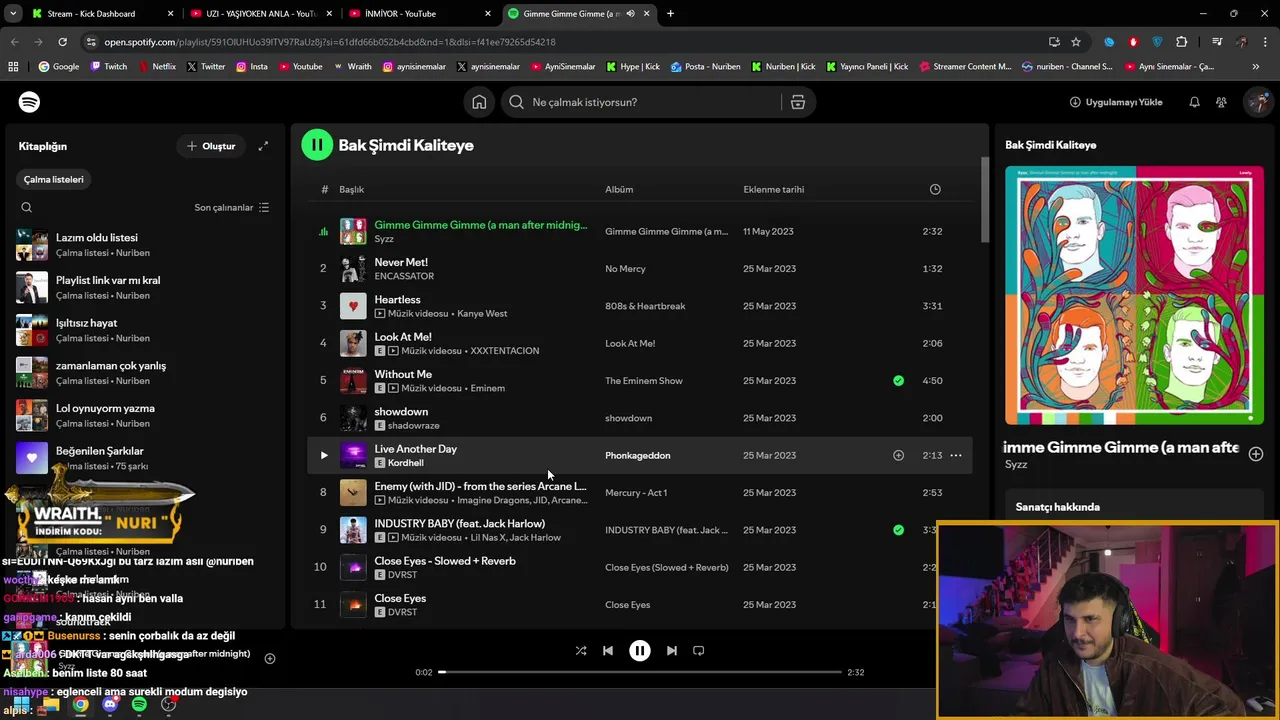
Task: Open Chrome media controls icon
Action: [x=1217, y=42]
